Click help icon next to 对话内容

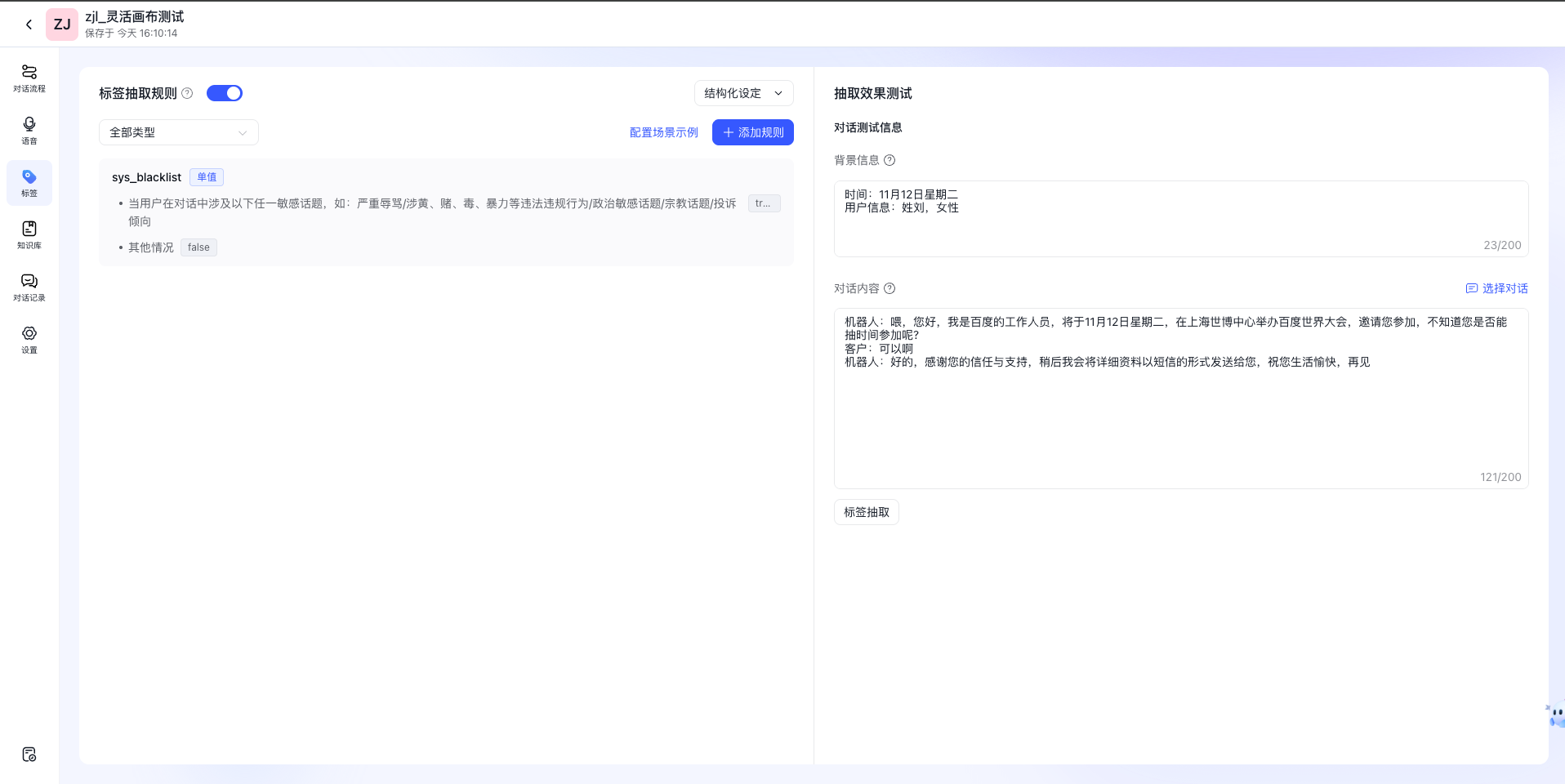[890, 288]
